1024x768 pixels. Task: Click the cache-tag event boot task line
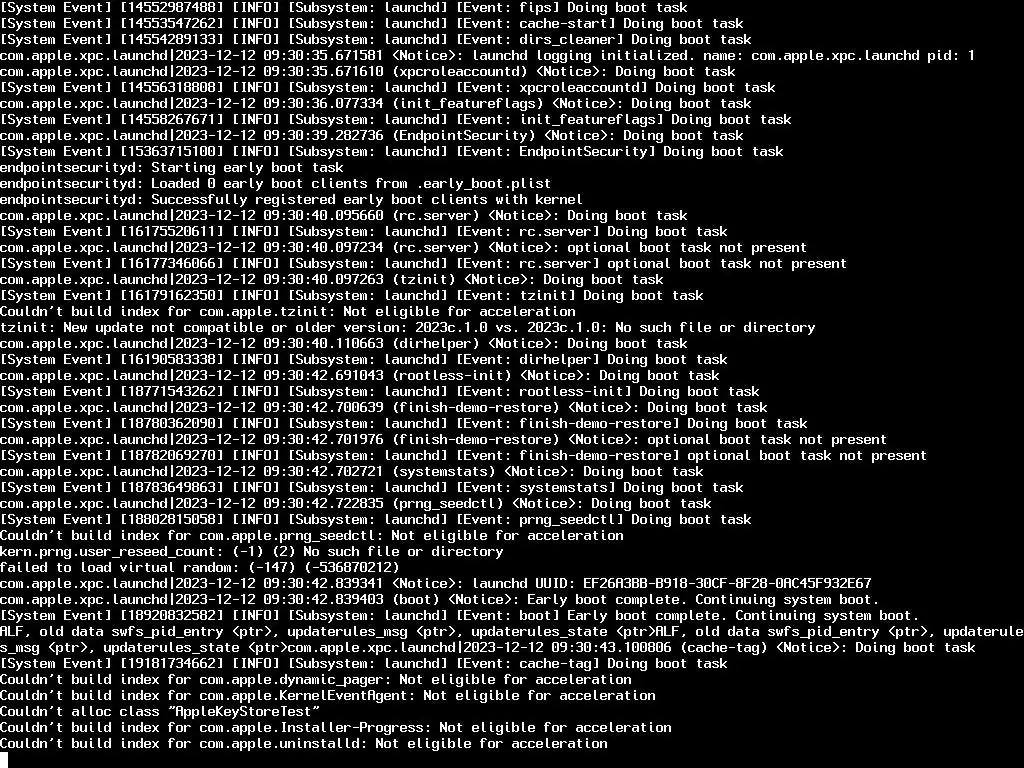point(364,664)
